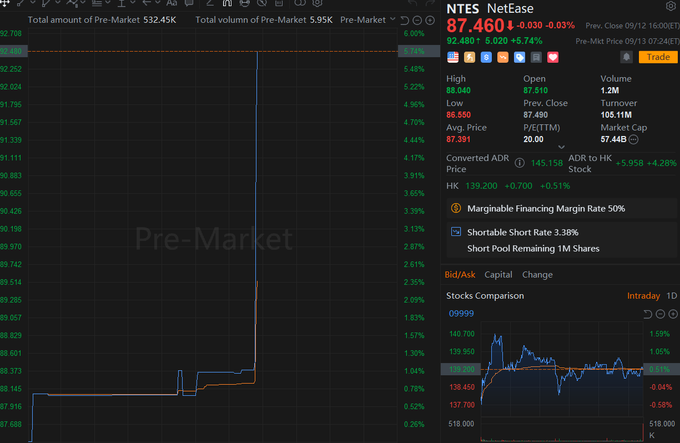Open the 09999 stock link
680x443 pixels.
(461, 313)
